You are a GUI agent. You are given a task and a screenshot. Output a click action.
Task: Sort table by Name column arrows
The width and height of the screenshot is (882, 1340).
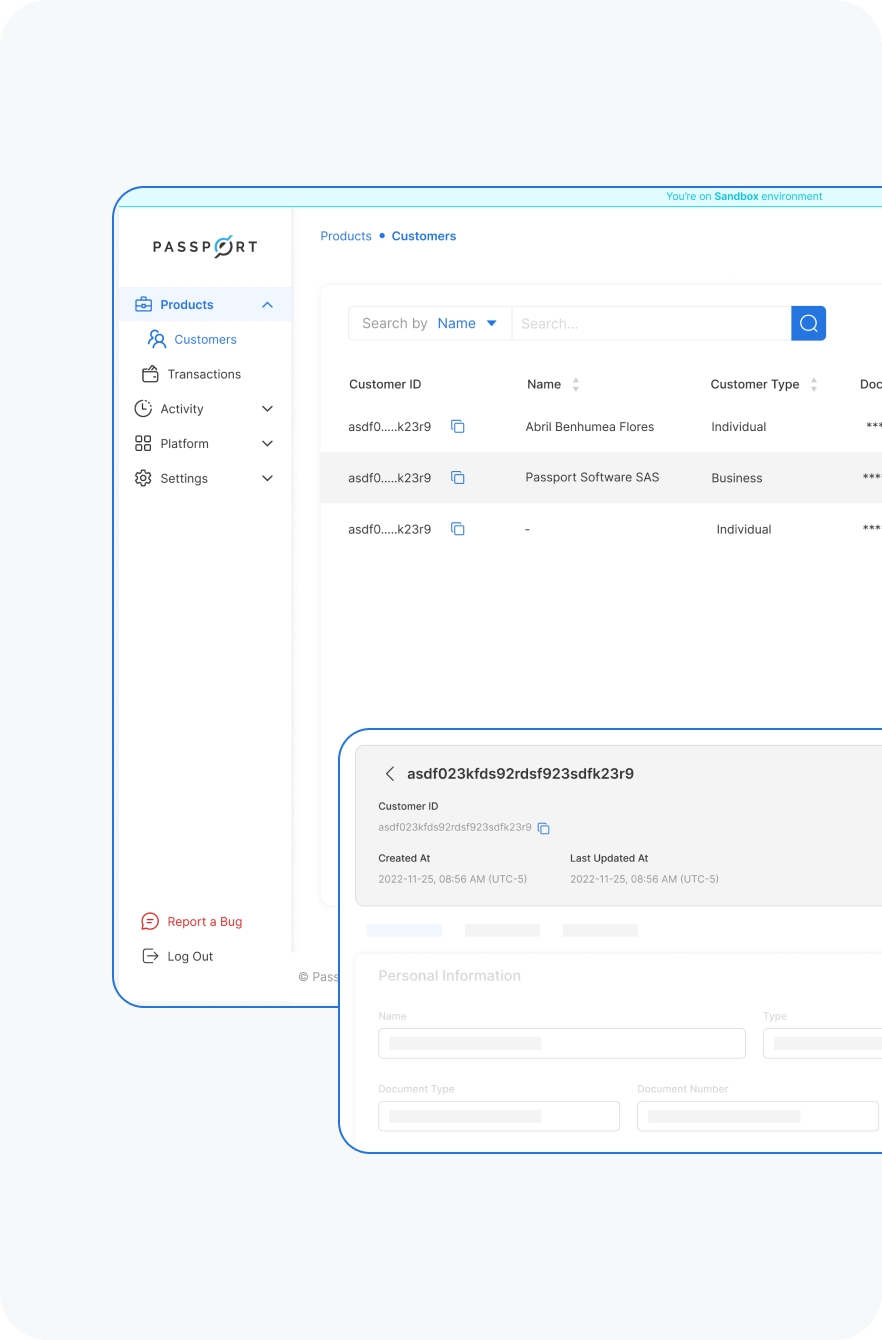576,384
